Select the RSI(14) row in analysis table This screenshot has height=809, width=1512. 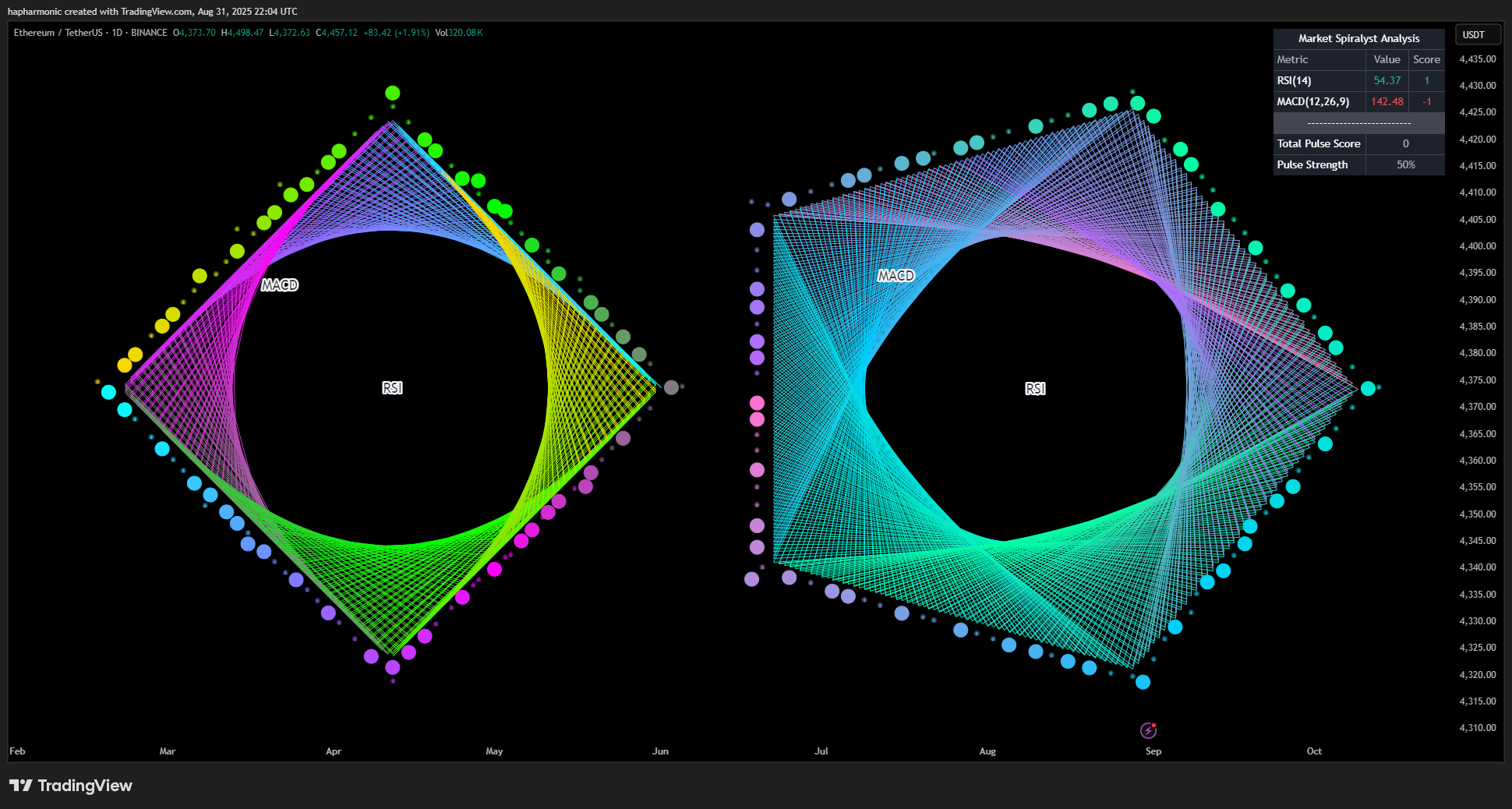click(1358, 80)
